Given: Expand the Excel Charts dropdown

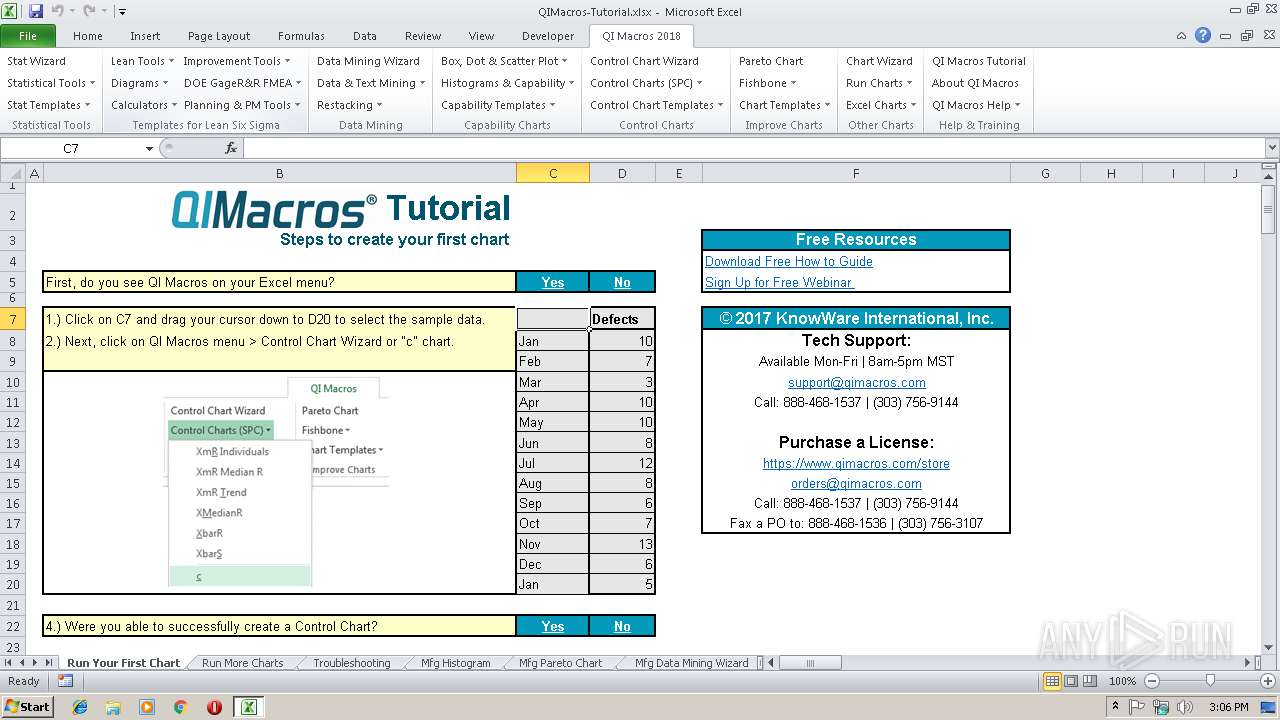Looking at the screenshot, I should [882, 105].
